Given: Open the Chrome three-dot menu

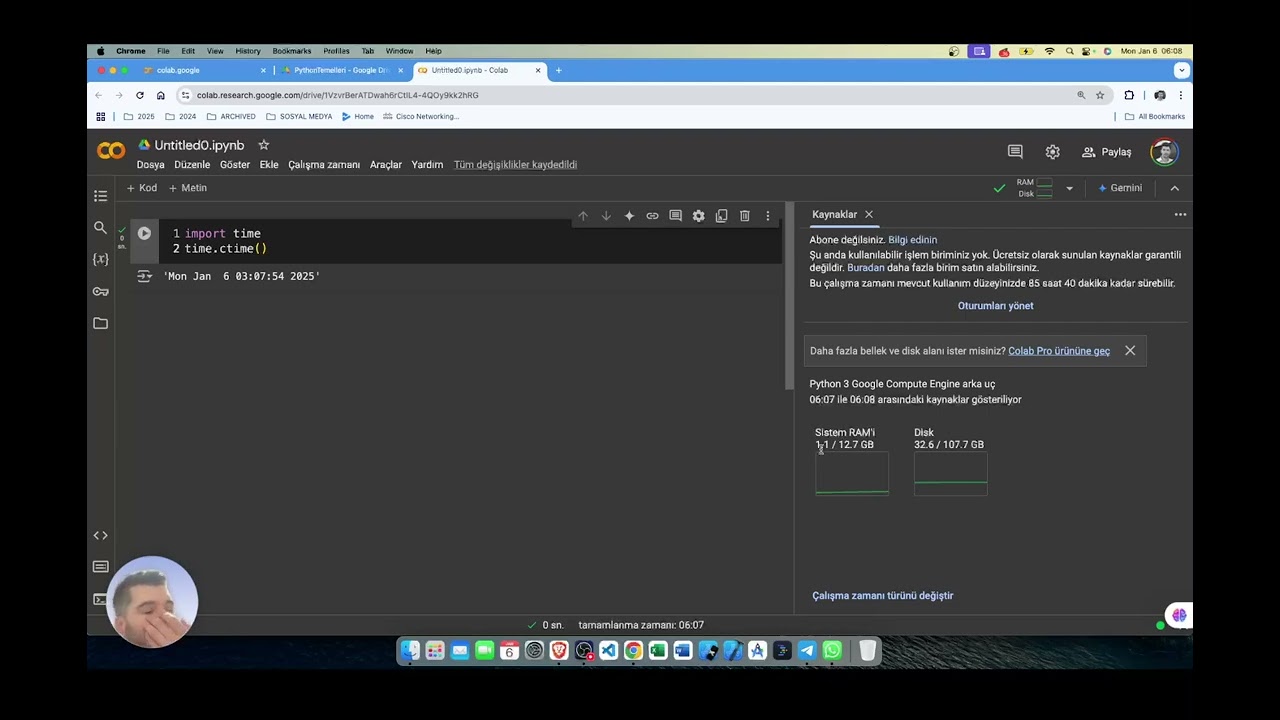Looking at the screenshot, I should click(x=1180, y=95).
